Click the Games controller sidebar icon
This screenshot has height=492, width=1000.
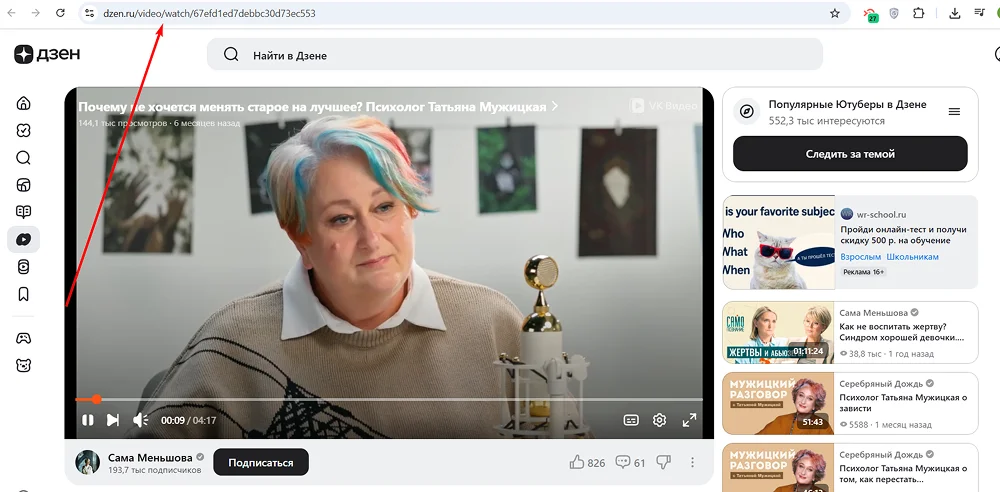click(x=24, y=338)
